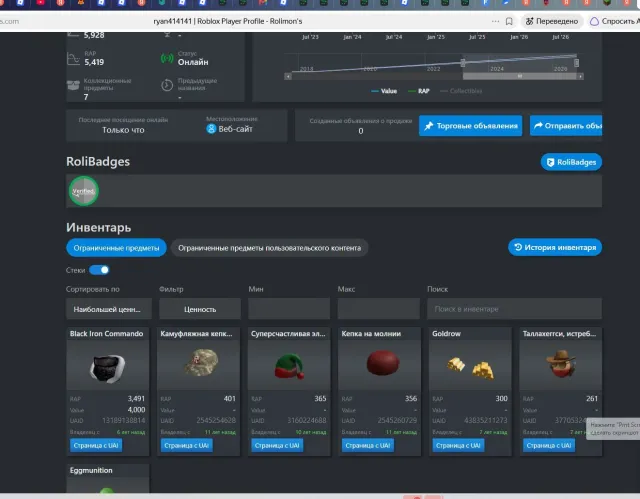Toggle the Стеки stacks switch
The width and height of the screenshot is (640, 499).
(x=99, y=270)
